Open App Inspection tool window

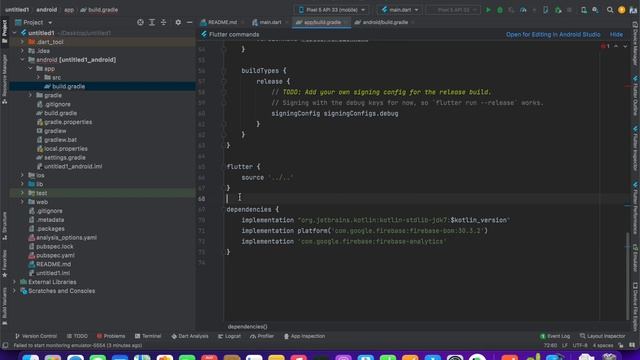click(304, 336)
